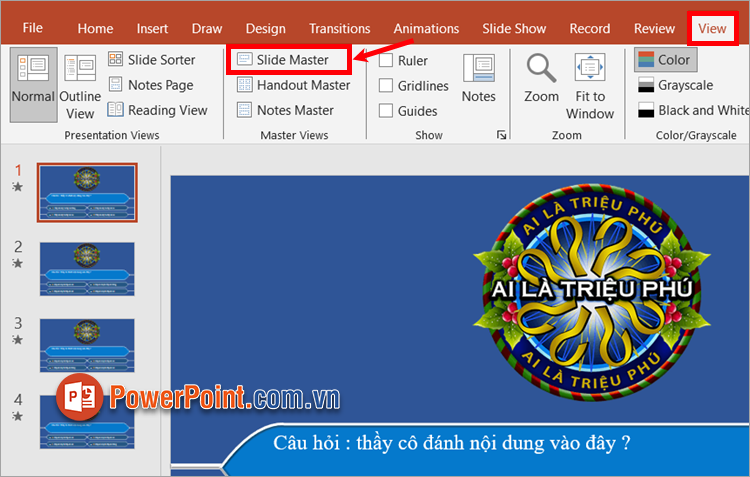This screenshot has width=750, height=477.
Task: Open the Transitions tab
Action: point(340,29)
